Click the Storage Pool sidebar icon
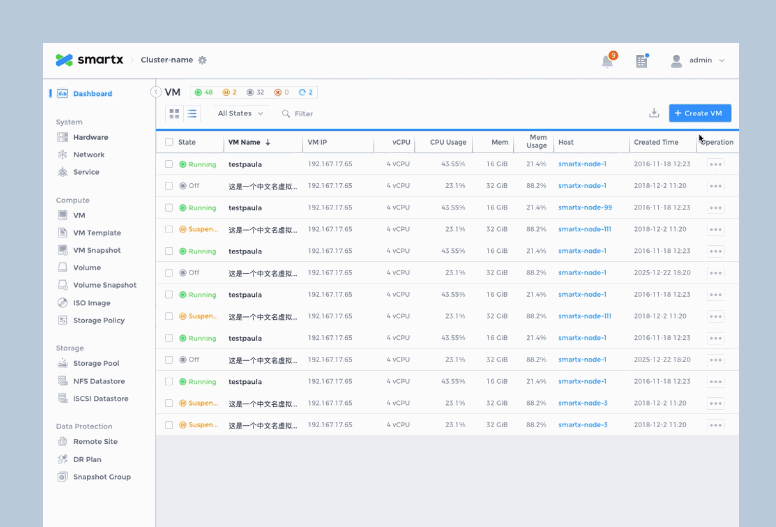 click(x=62, y=363)
